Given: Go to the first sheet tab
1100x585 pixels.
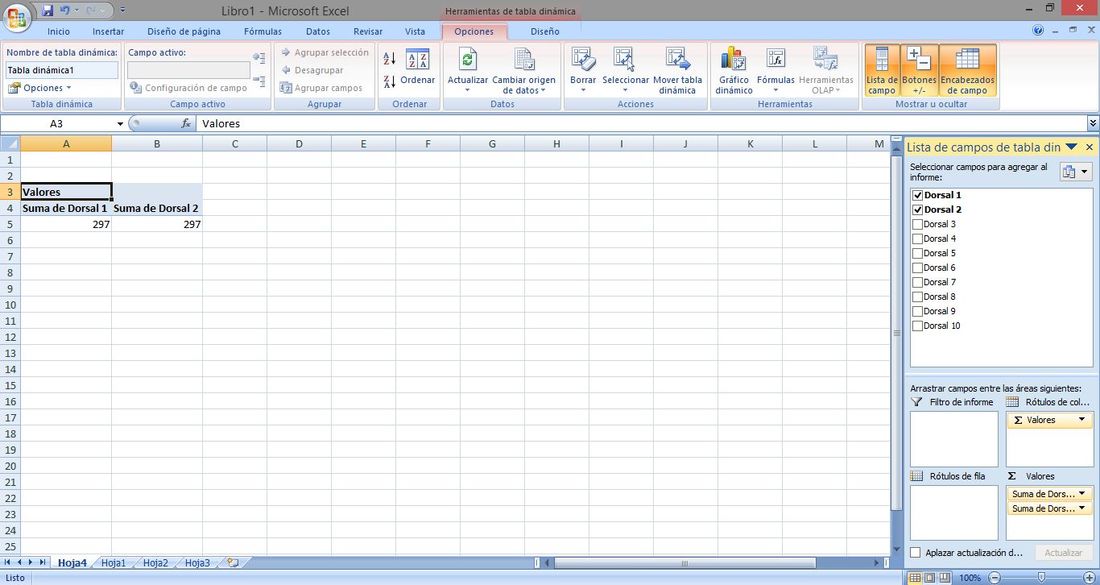Looking at the screenshot, I should pyautogui.click(x=8, y=563).
